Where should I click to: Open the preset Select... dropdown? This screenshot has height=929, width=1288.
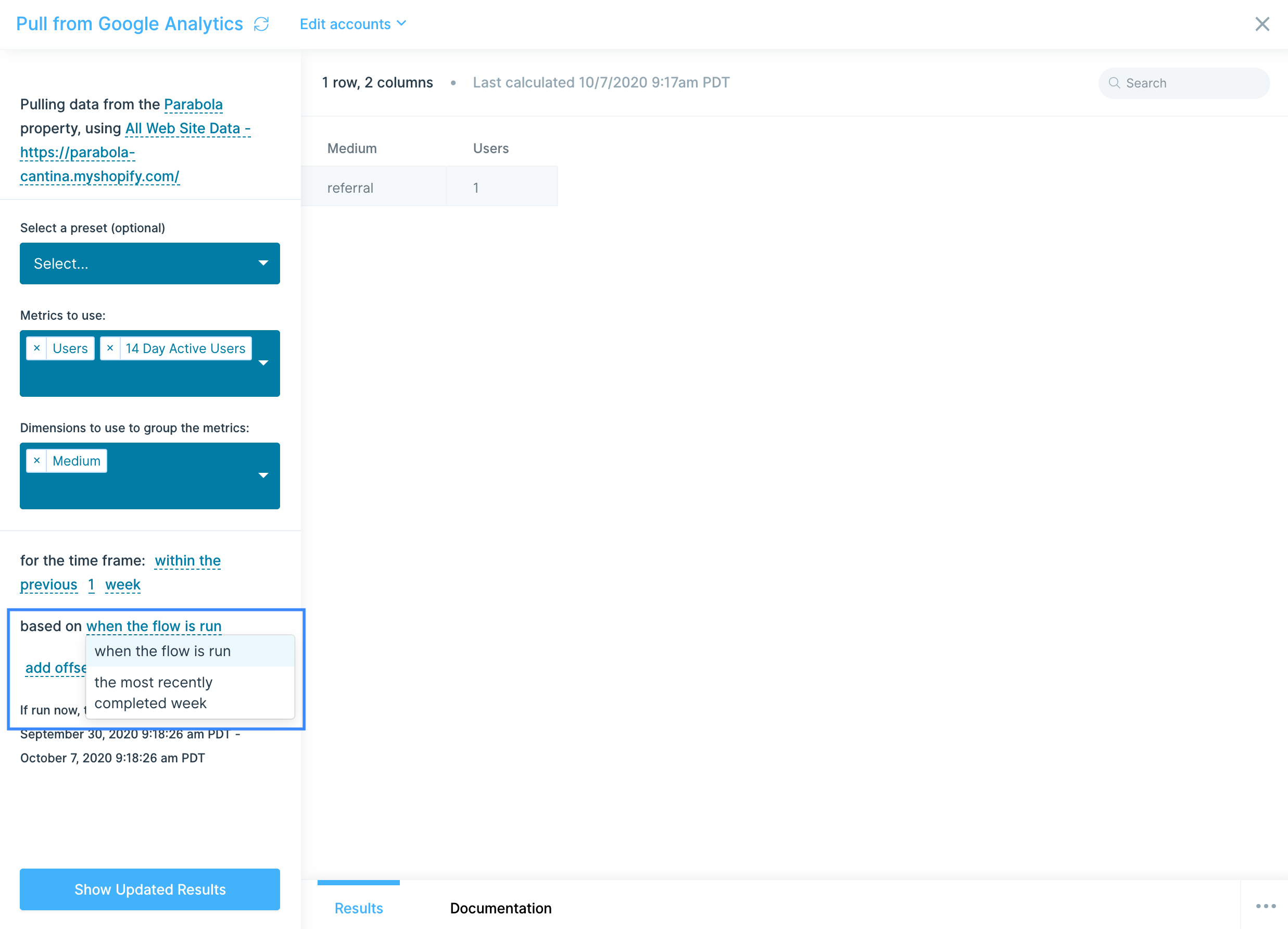click(150, 263)
